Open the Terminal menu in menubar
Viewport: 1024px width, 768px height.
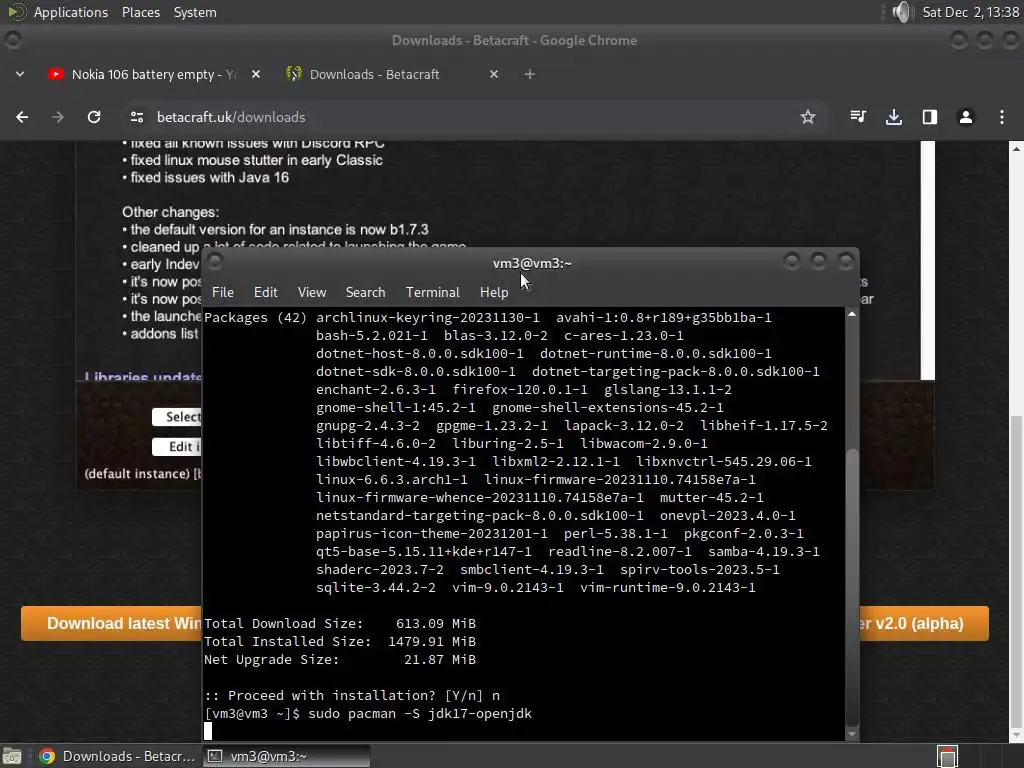pyautogui.click(x=432, y=293)
